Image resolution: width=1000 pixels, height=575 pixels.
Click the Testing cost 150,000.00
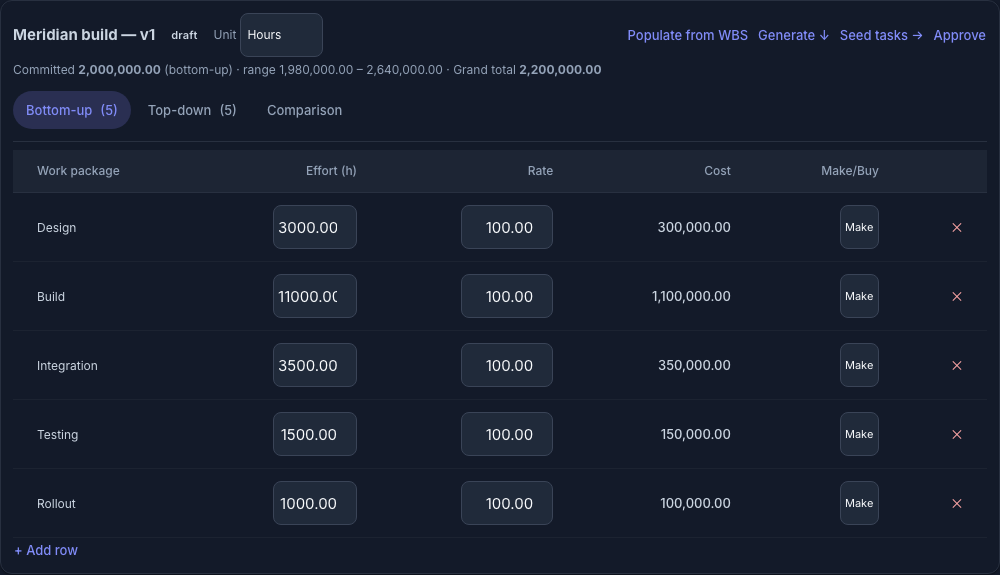pyautogui.click(x=695, y=434)
